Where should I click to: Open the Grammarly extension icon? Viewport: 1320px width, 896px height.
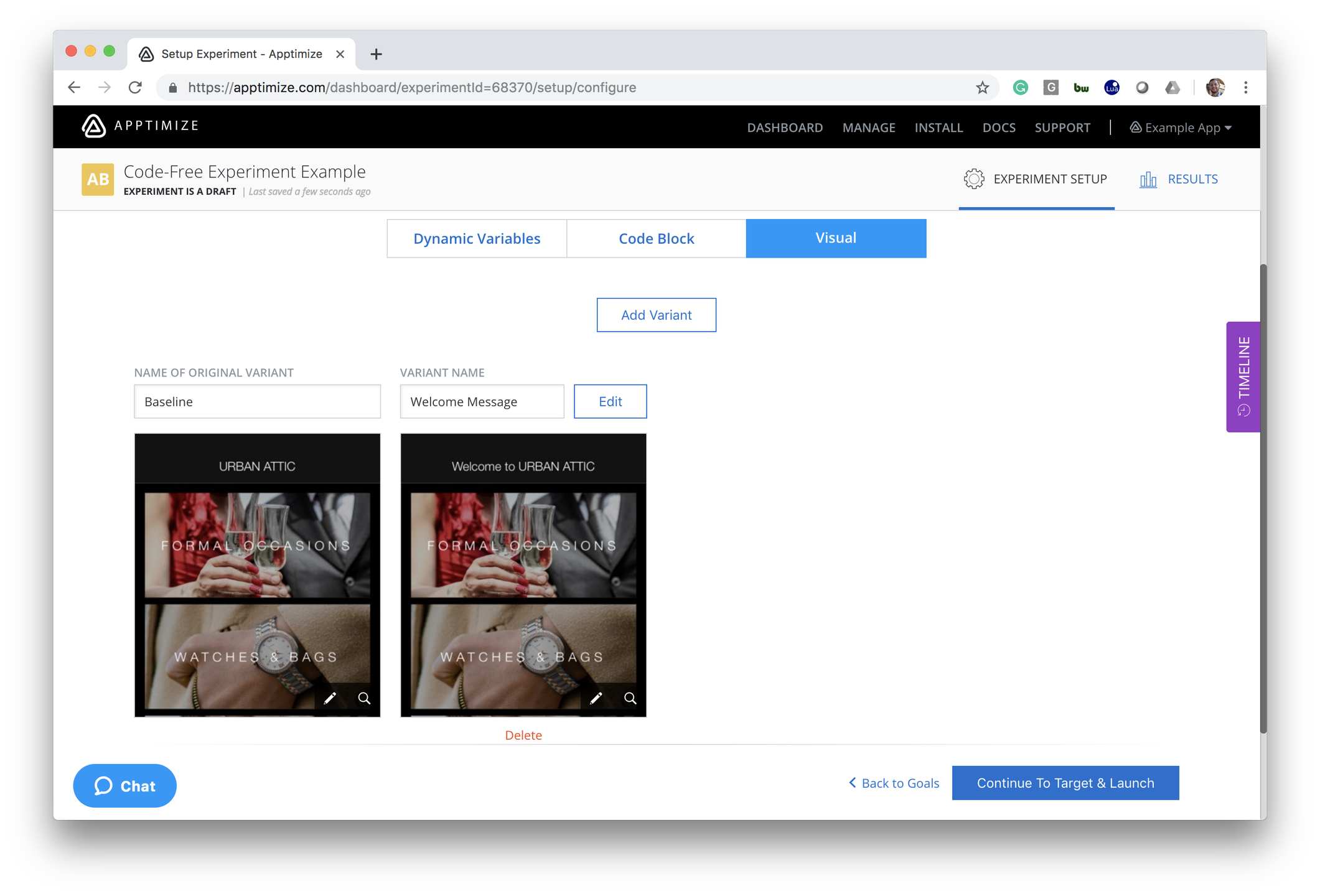click(x=1020, y=88)
